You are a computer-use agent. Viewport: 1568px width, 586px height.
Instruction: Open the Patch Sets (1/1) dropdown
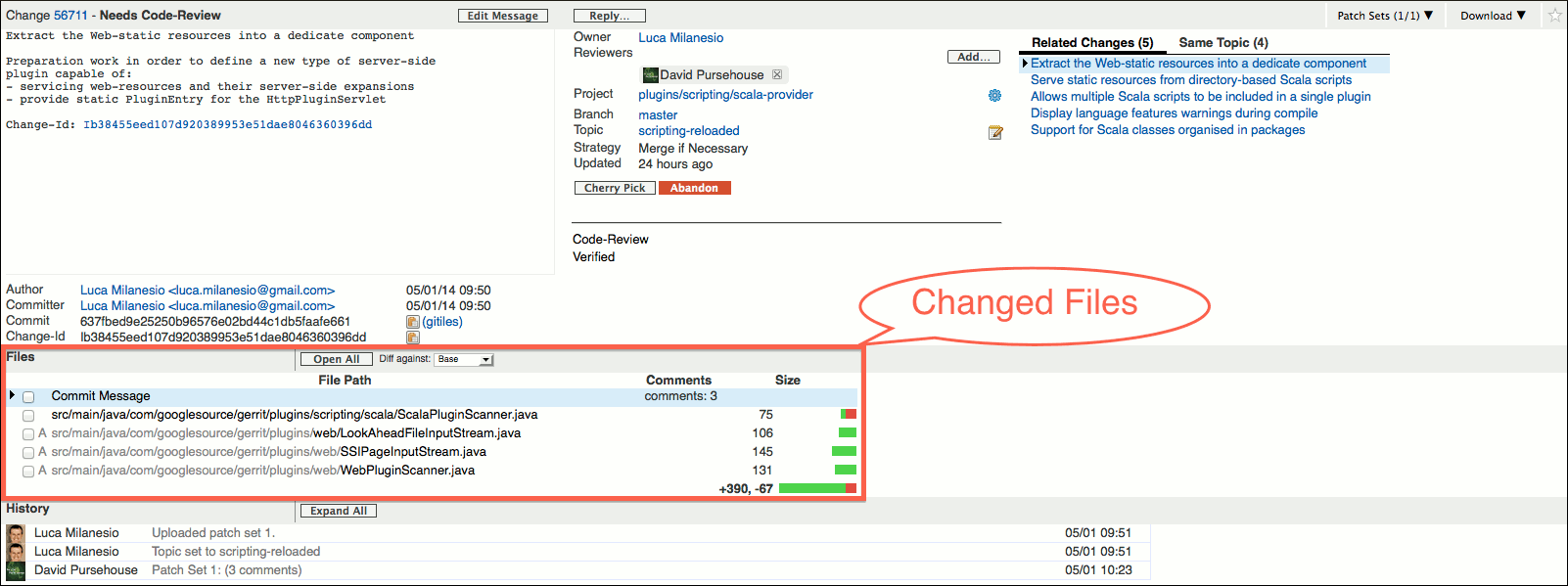(x=1384, y=16)
